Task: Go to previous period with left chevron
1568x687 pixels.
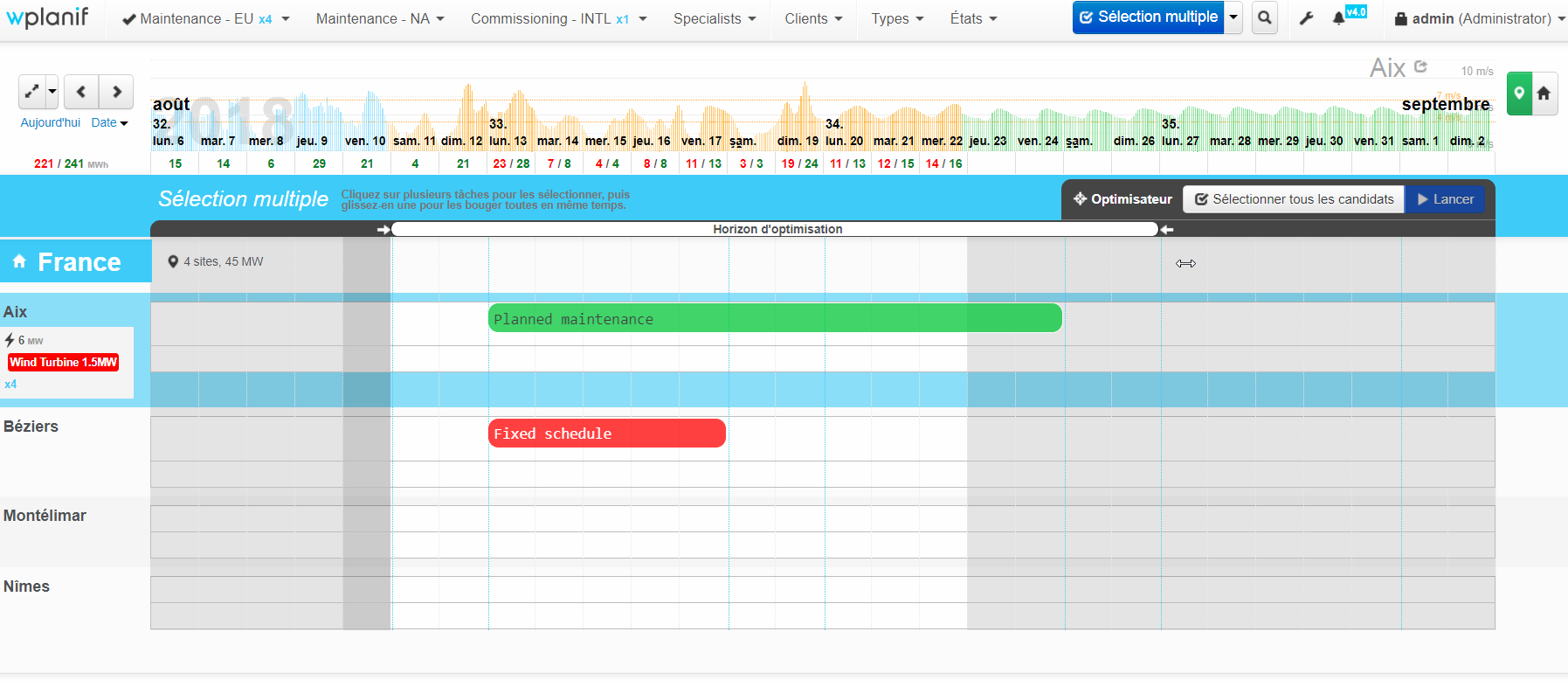Action: (x=81, y=92)
